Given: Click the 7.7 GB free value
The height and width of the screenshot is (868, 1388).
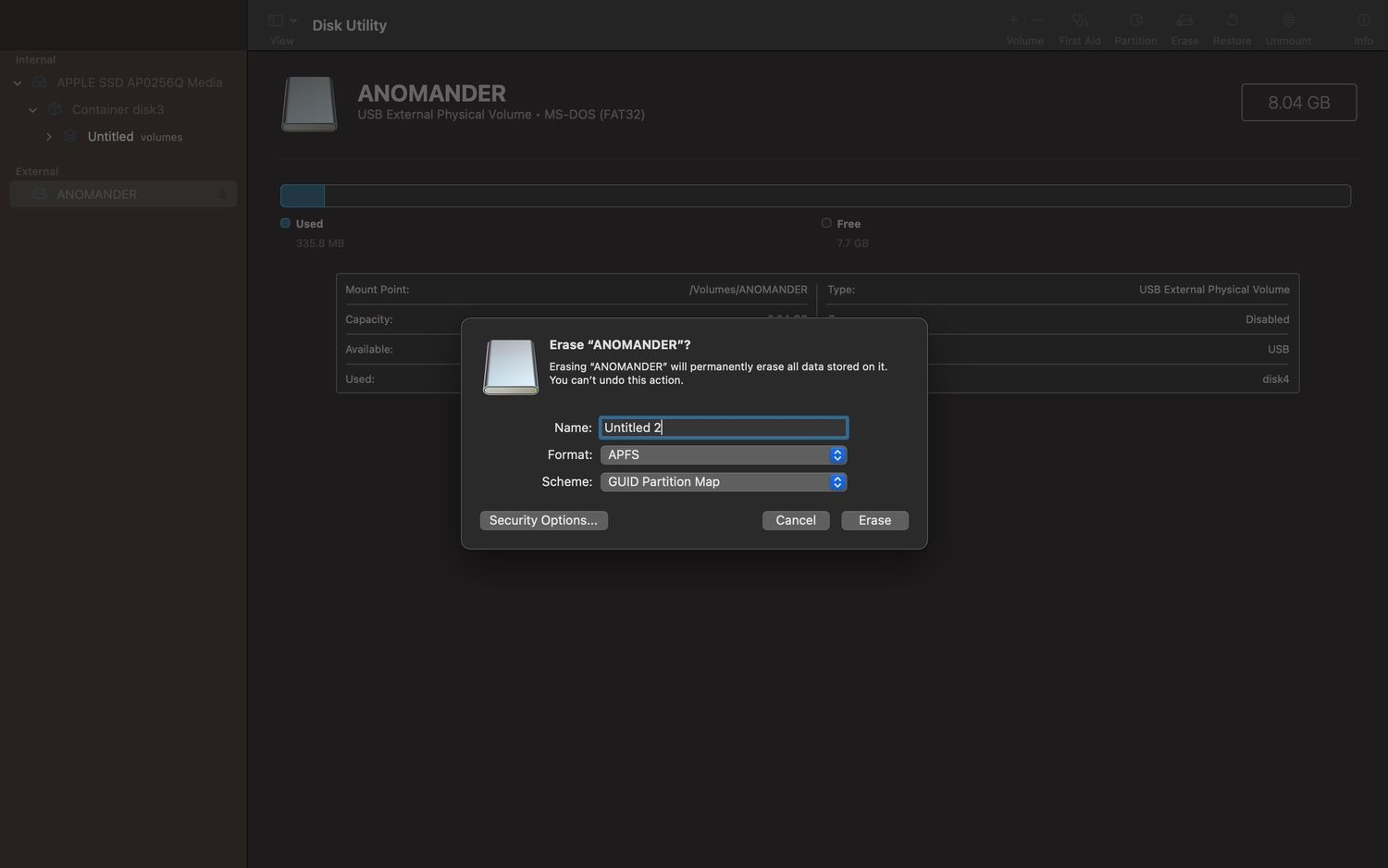Looking at the screenshot, I should coord(852,243).
